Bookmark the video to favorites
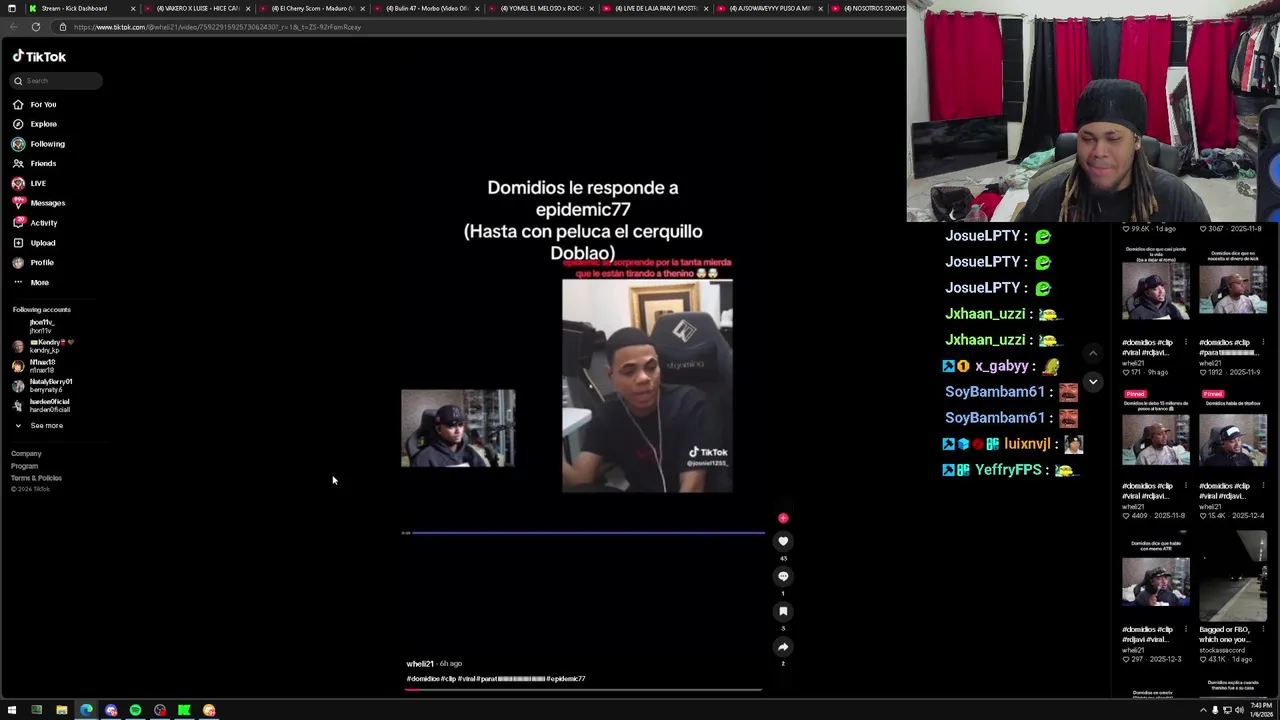1280x720 pixels. (783, 611)
